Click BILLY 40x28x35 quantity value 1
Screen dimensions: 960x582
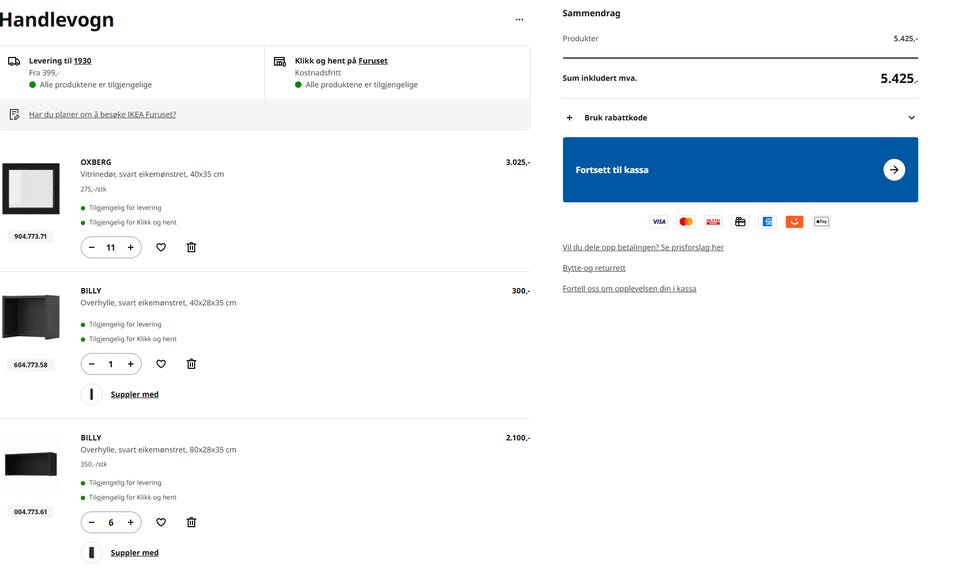click(111, 364)
